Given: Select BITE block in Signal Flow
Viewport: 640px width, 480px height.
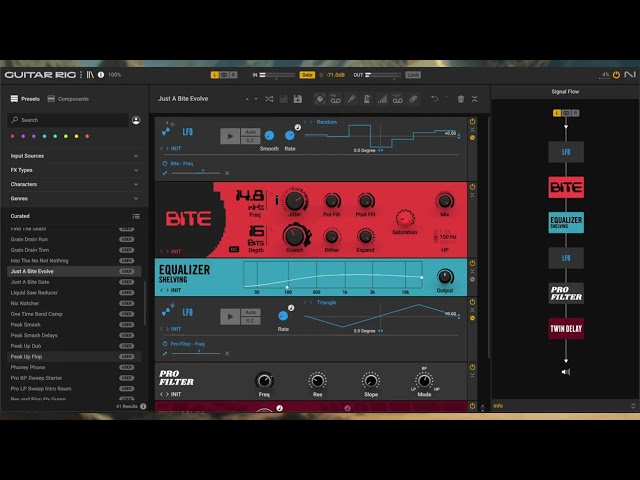Looking at the screenshot, I should [566, 187].
